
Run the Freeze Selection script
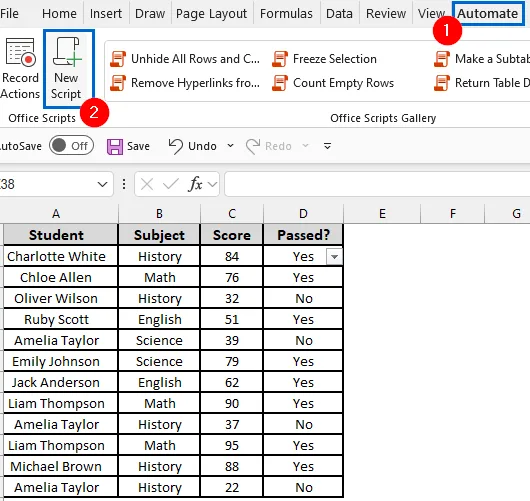pos(324,59)
